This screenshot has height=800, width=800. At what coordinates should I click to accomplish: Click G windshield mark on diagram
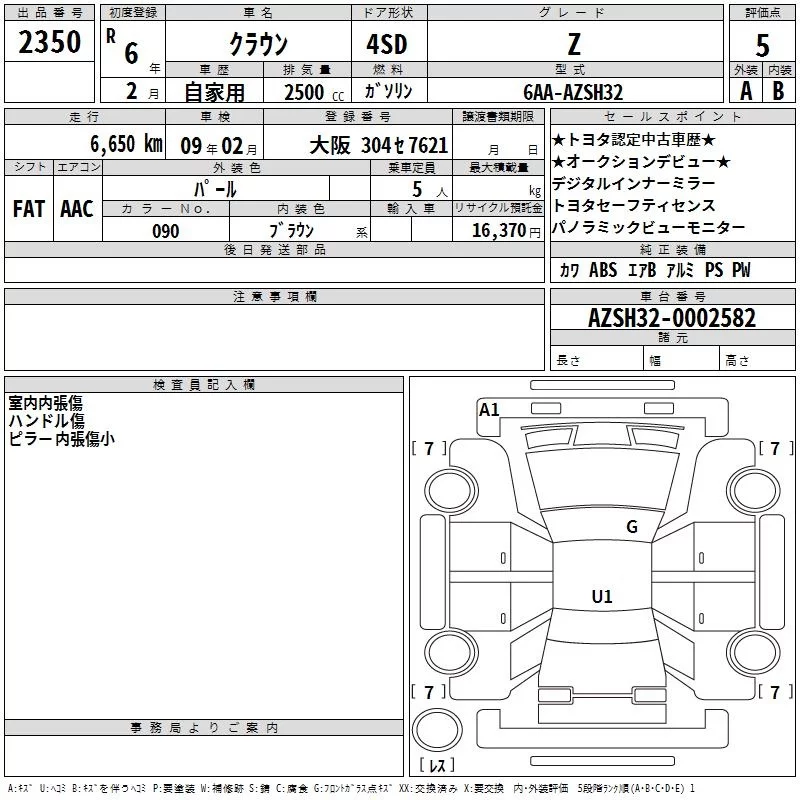click(632, 527)
